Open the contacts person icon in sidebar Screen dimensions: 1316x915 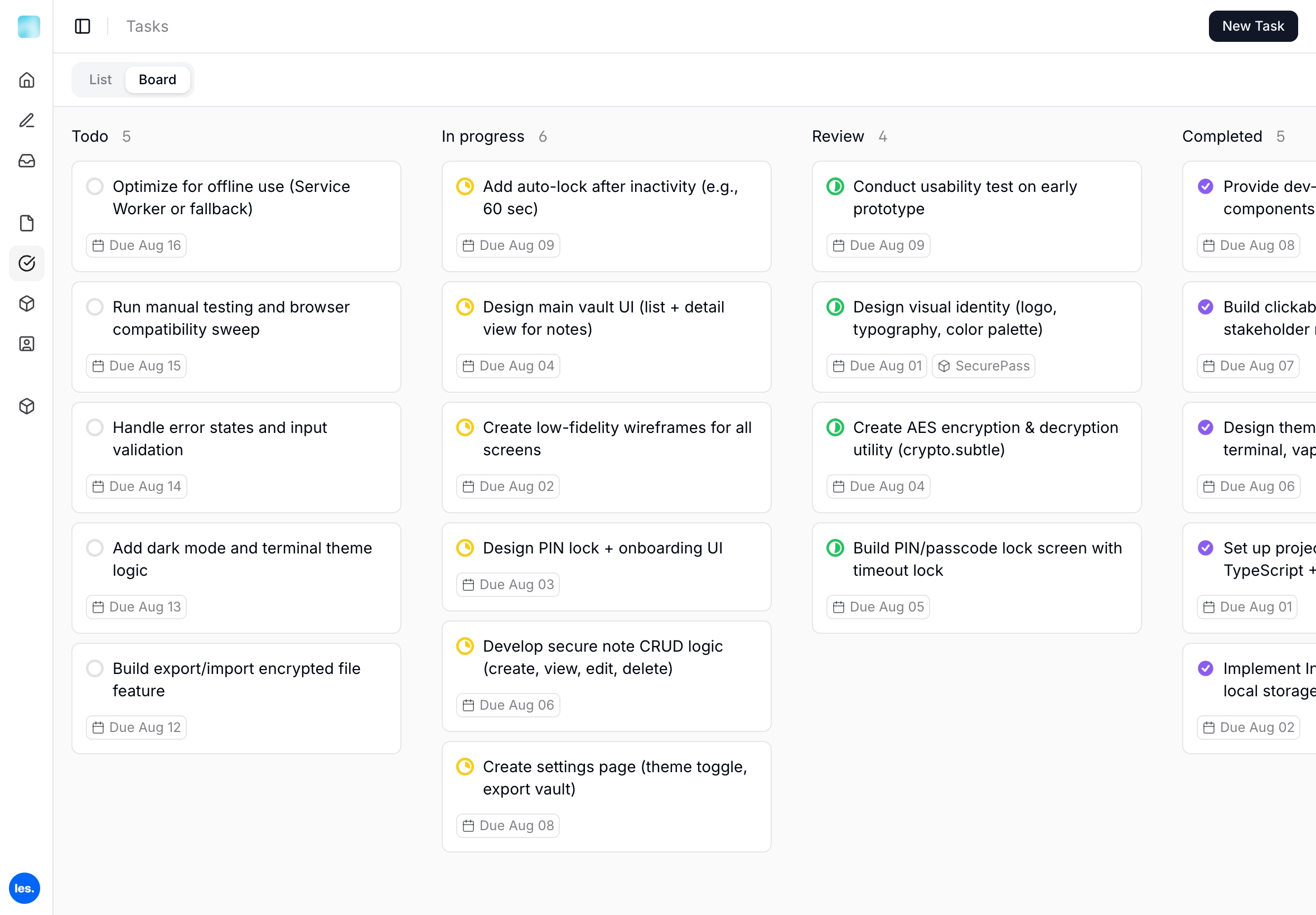pyautogui.click(x=27, y=344)
